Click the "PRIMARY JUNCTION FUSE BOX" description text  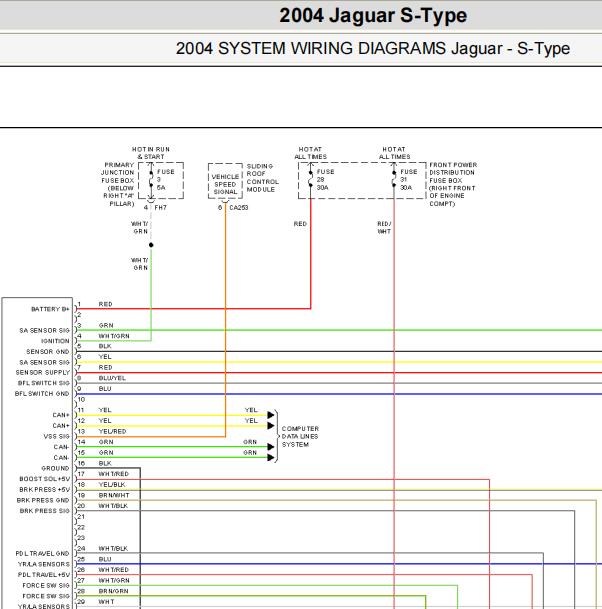(x=118, y=184)
